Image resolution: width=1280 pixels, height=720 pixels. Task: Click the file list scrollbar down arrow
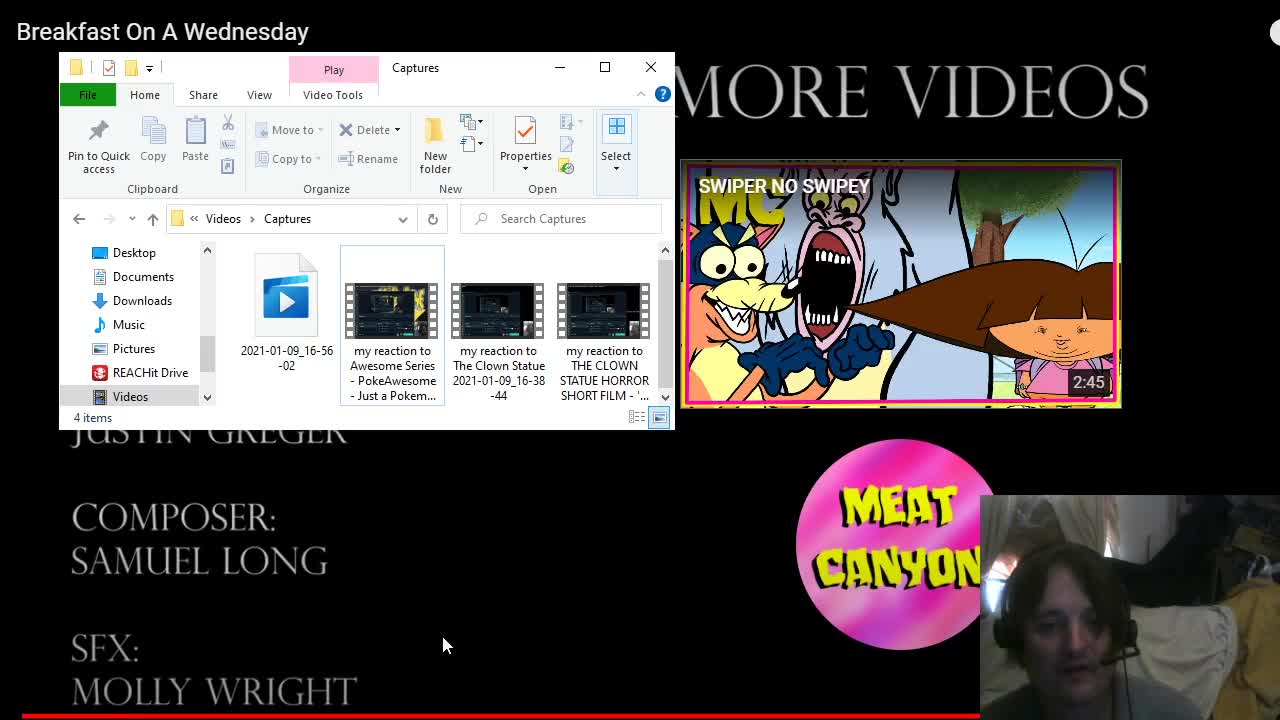click(665, 398)
